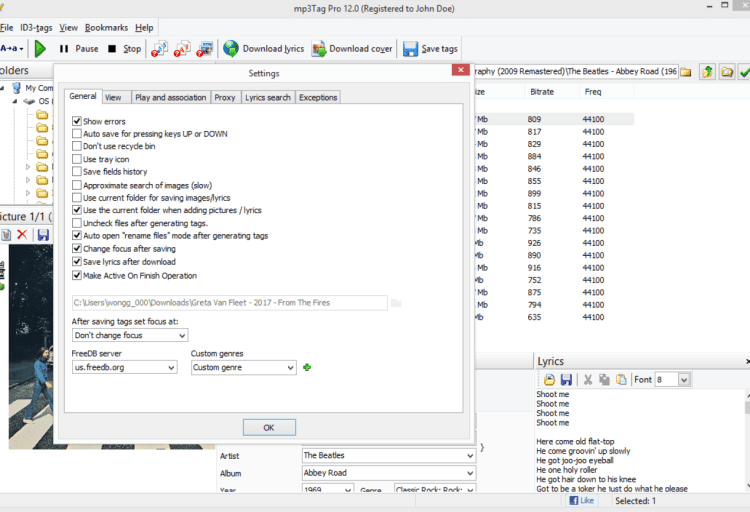Click the folder path field in Settings
Image resolution: width=750 pixels, height=512 pixels.
[230, 302]
